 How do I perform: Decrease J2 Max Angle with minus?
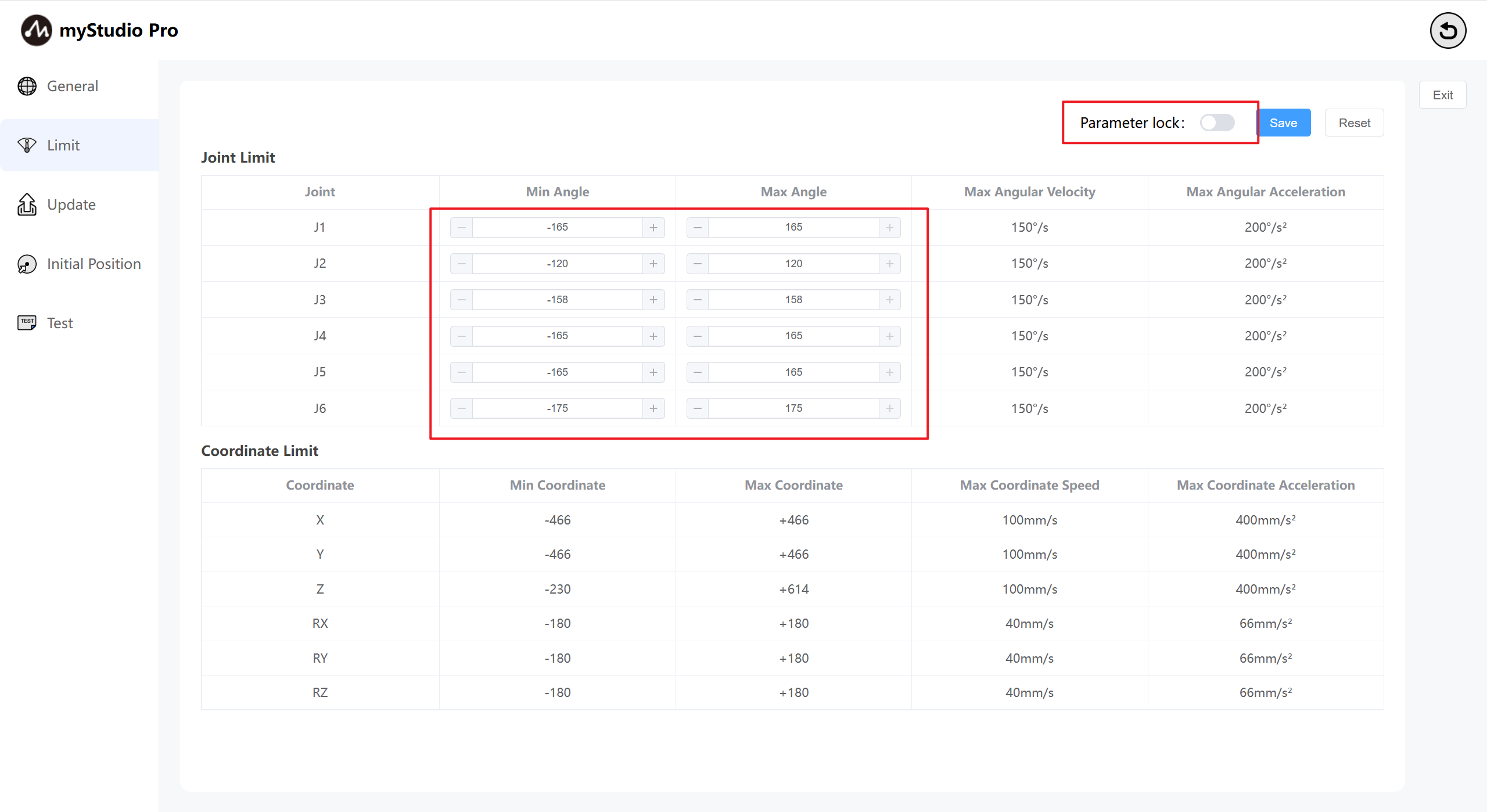[x=698, y=264]
